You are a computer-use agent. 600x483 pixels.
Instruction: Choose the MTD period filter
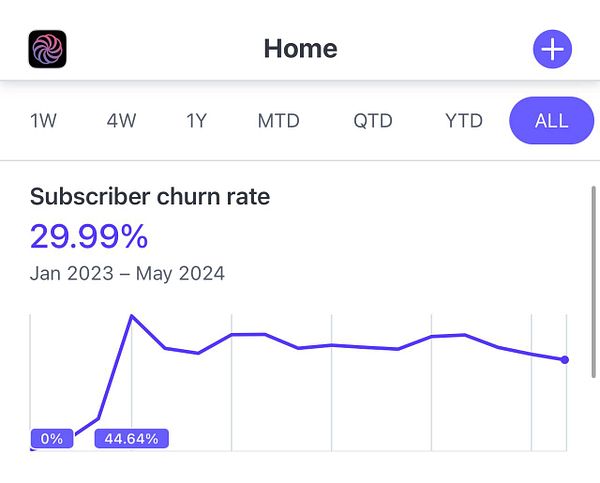point(279,121)
